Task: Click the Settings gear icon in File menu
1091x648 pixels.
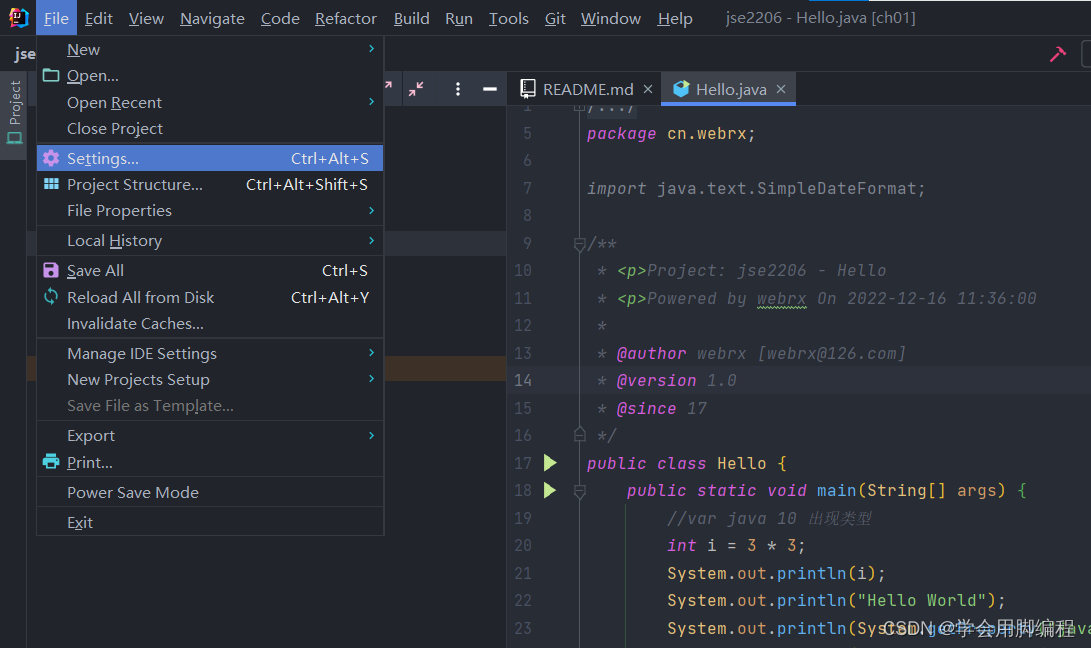Action: (51, 159)
